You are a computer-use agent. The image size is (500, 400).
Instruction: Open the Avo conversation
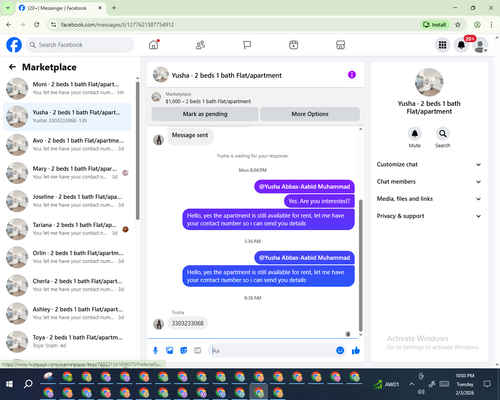point(67,145)
